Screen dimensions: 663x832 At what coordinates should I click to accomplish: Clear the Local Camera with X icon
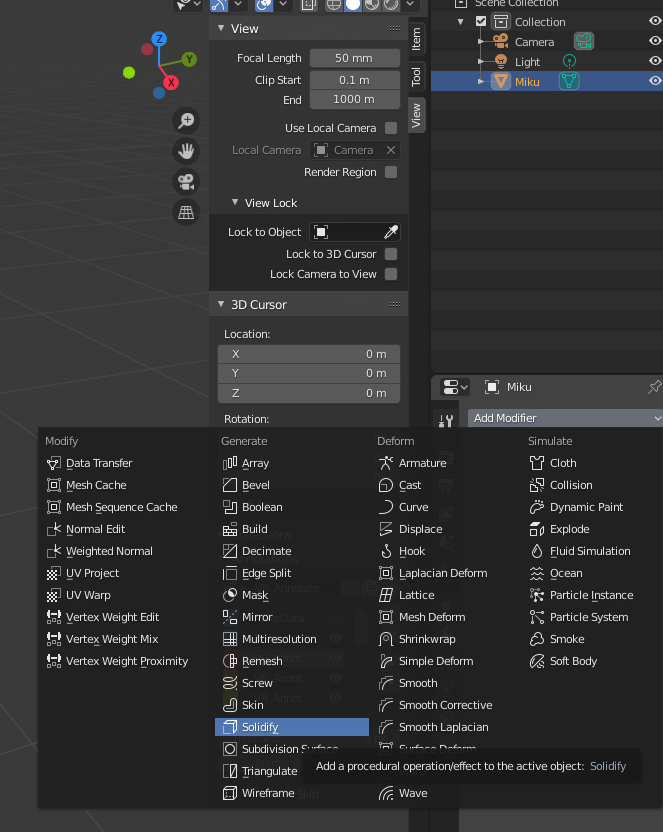[391, 150]
